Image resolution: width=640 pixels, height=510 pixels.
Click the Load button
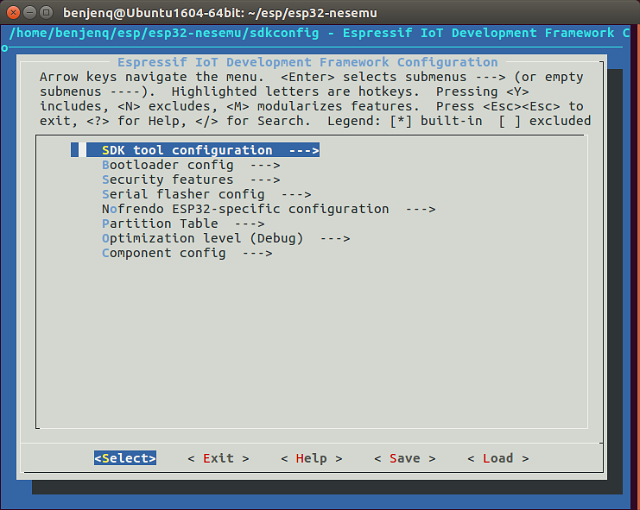(498, 458)
